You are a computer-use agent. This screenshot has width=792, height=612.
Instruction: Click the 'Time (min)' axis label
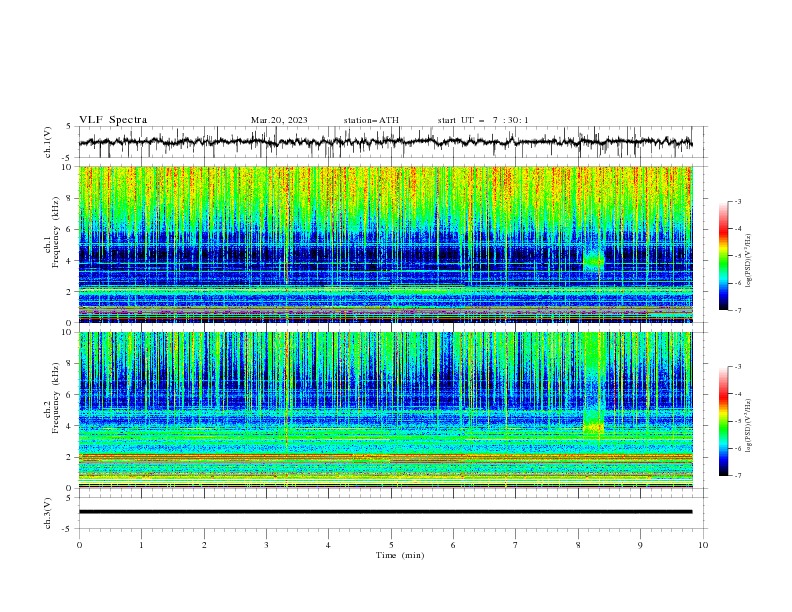point(400,555)
